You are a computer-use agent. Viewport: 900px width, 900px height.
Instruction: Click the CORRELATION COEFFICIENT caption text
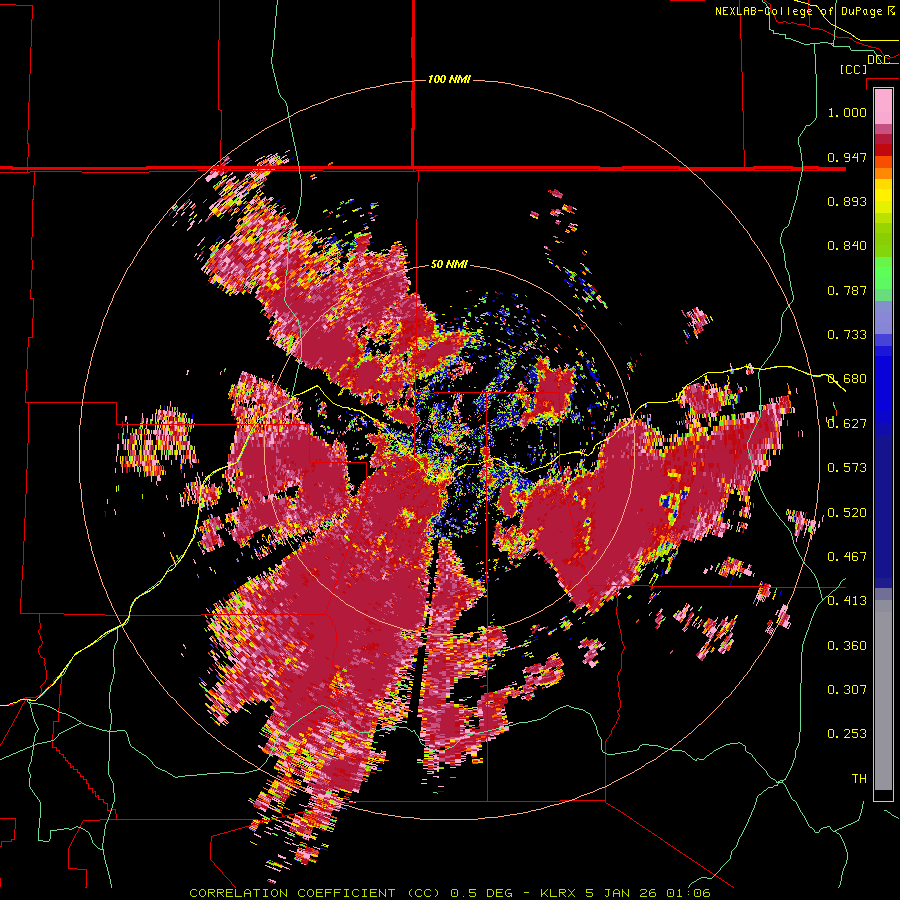292,893
